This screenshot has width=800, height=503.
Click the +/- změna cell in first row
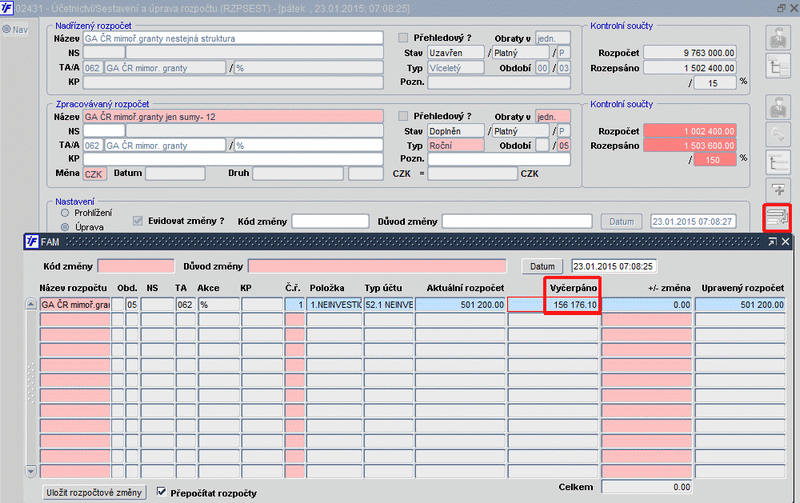point(646,305)
